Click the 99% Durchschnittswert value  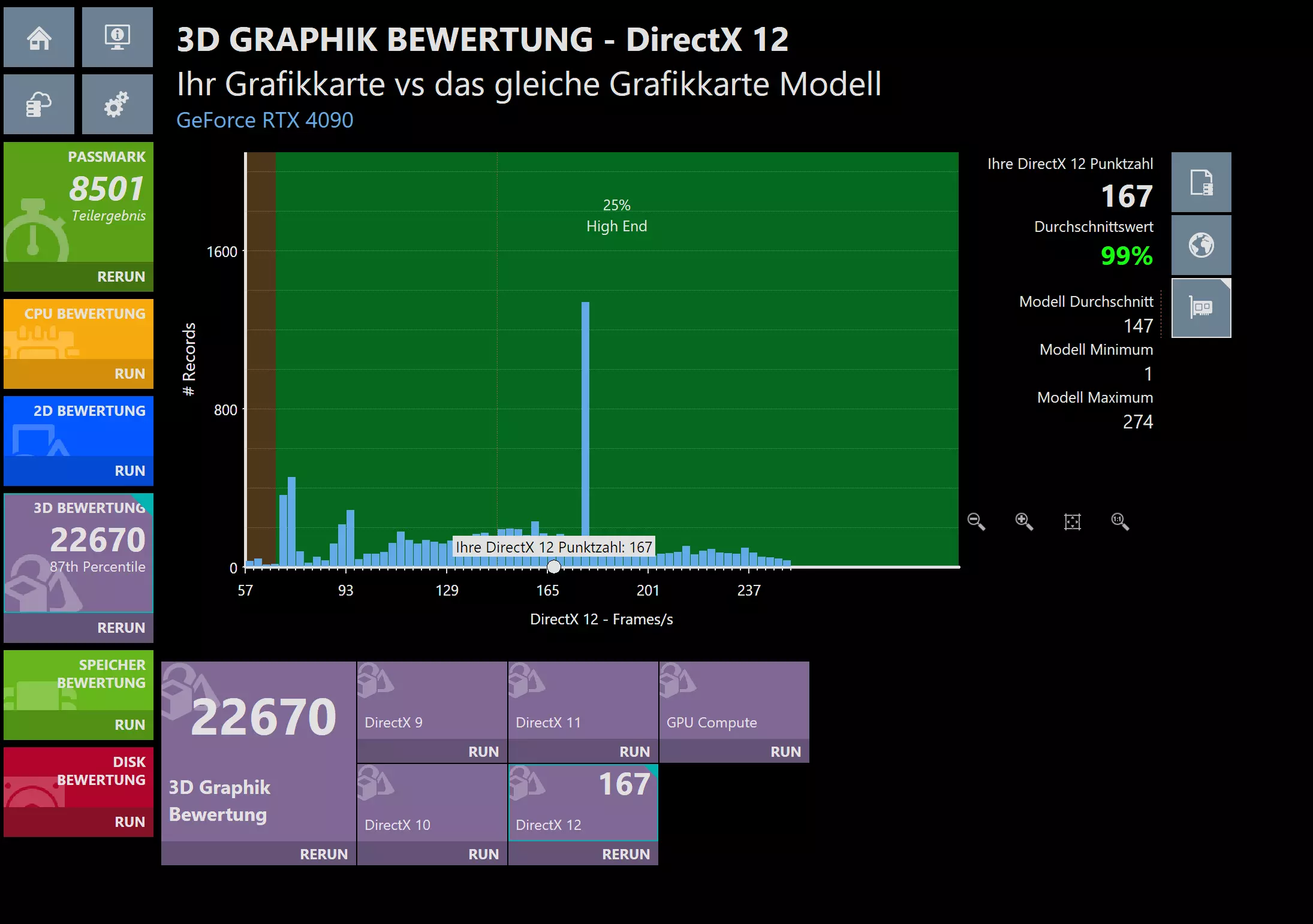pyautogui.click(x=1127, y=256)
